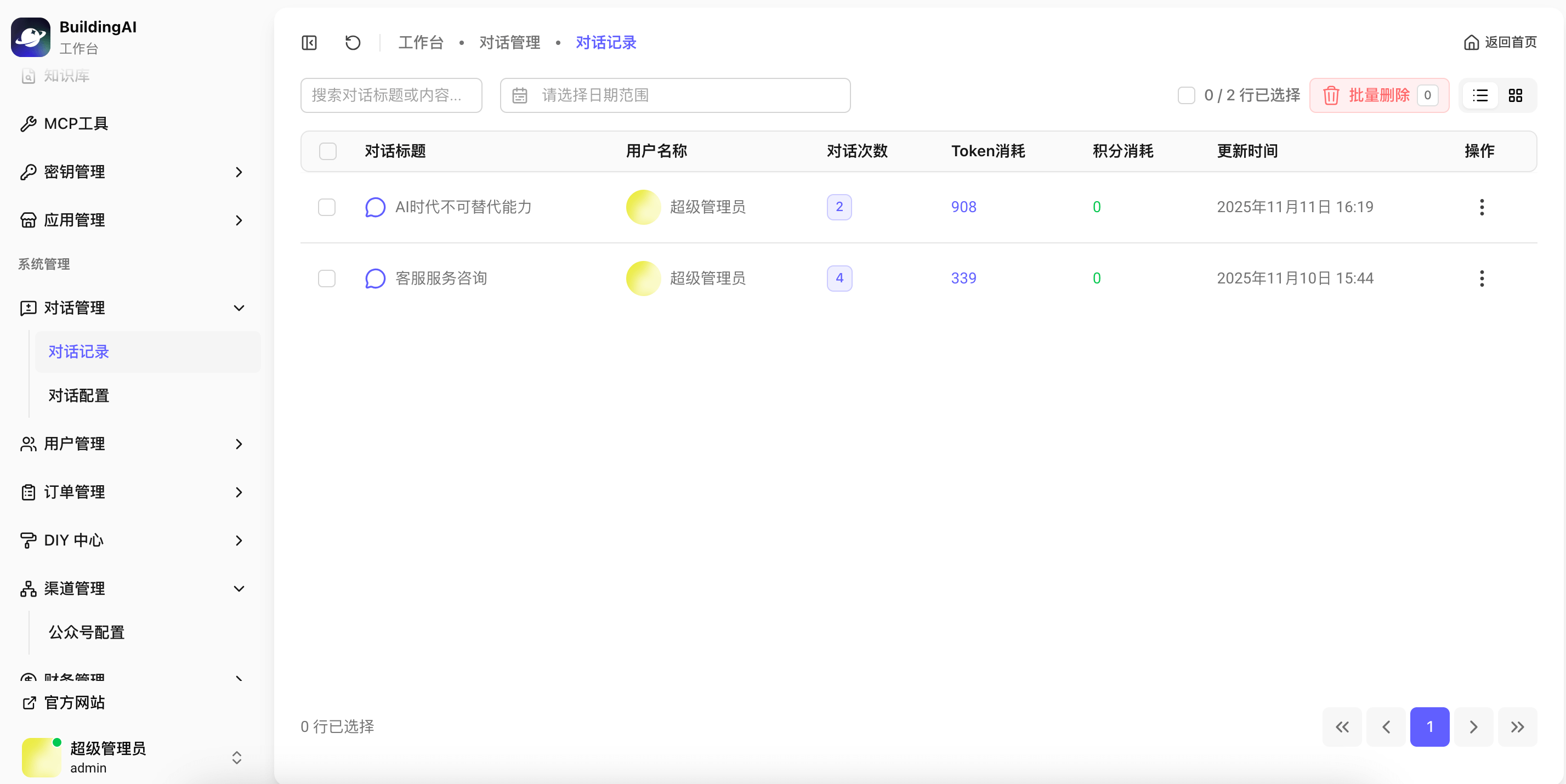Viewport: 1566px width, 784px height.
Task: Click the 返回首页 link
Action: [1500, 43]
